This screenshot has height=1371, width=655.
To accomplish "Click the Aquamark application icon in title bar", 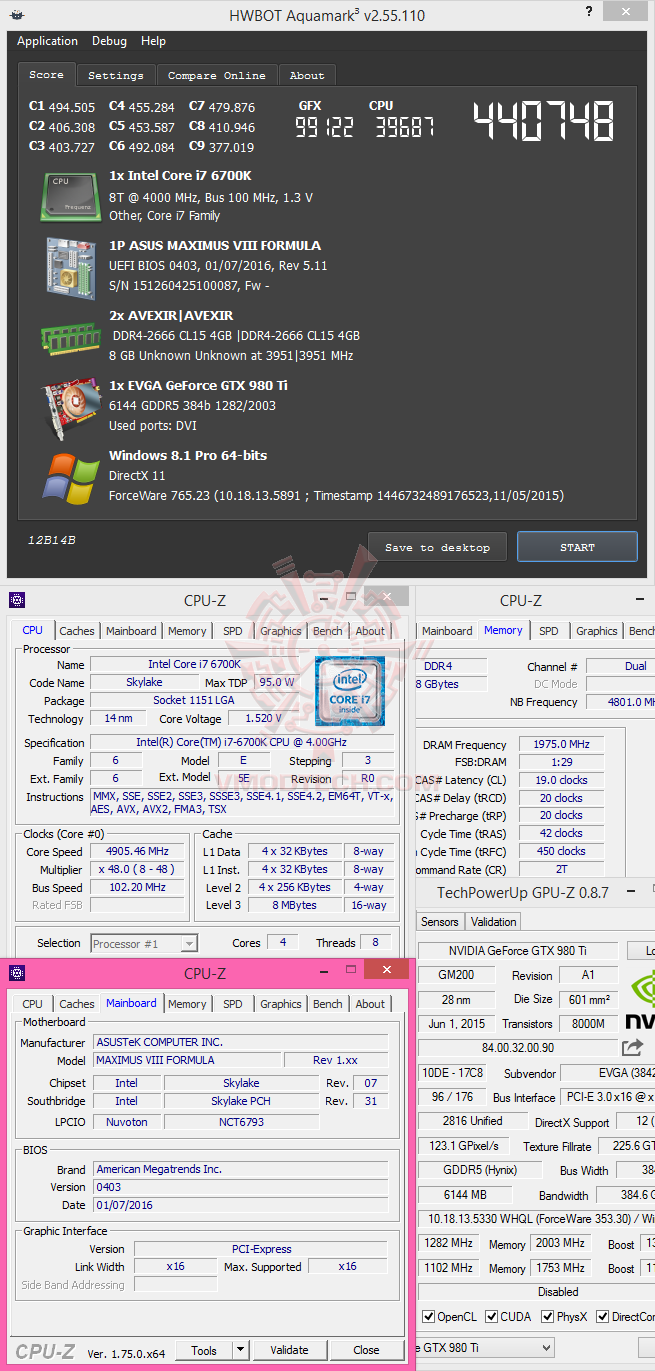I will point(17,16).
